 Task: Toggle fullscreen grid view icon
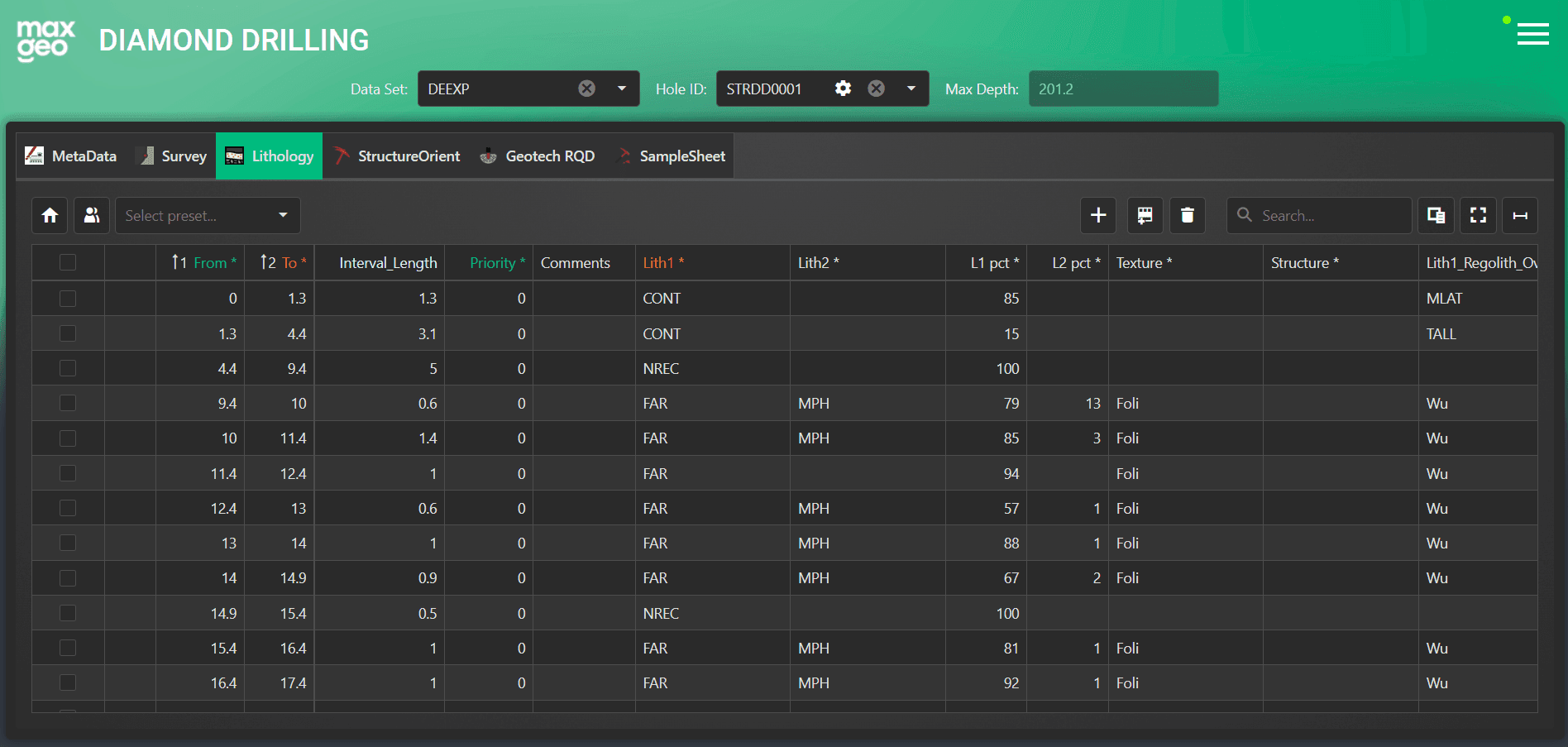tap(1479, 215)
